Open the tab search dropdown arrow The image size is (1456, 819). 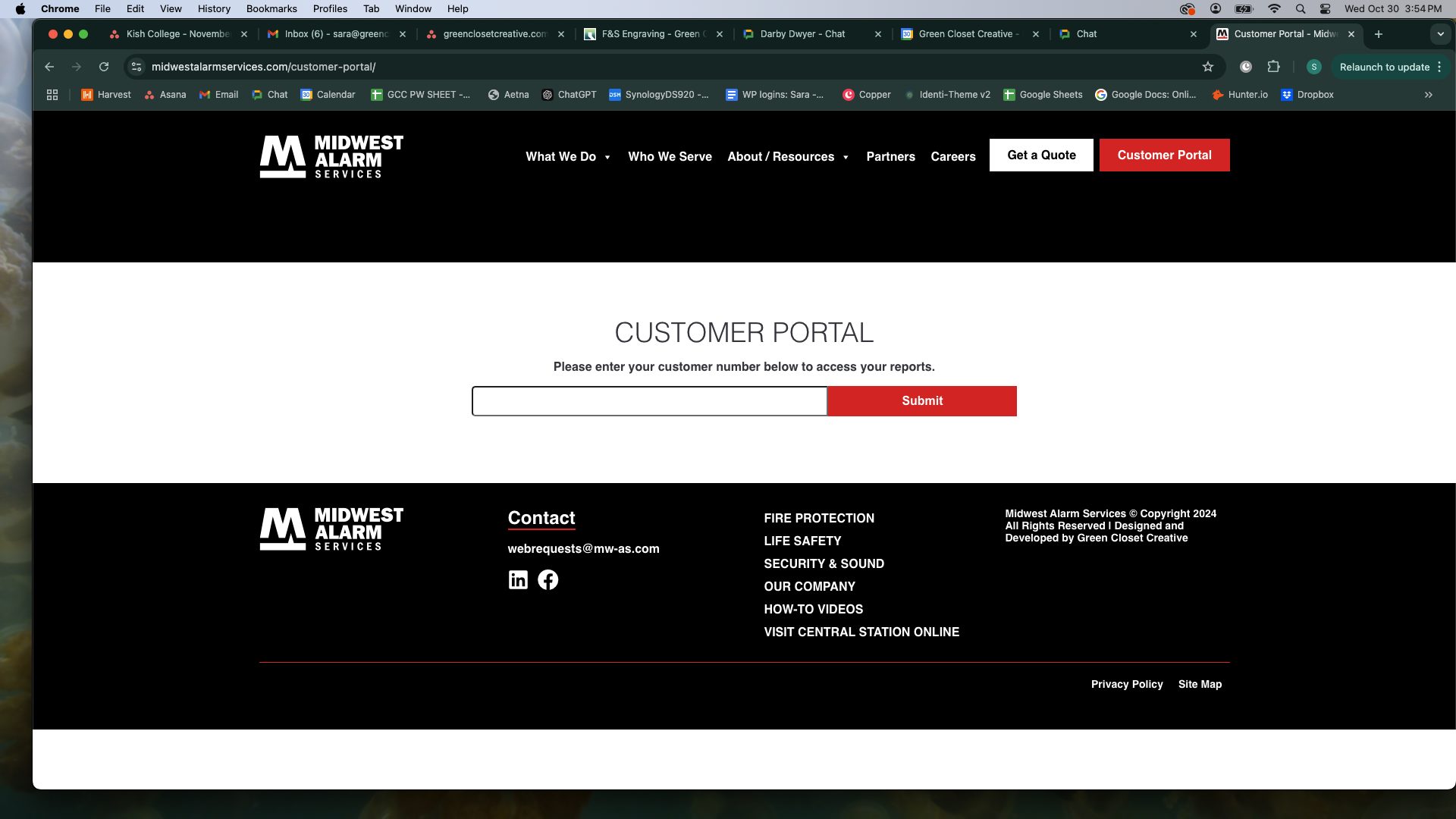pyautogui.click(x=1440, y=34)
